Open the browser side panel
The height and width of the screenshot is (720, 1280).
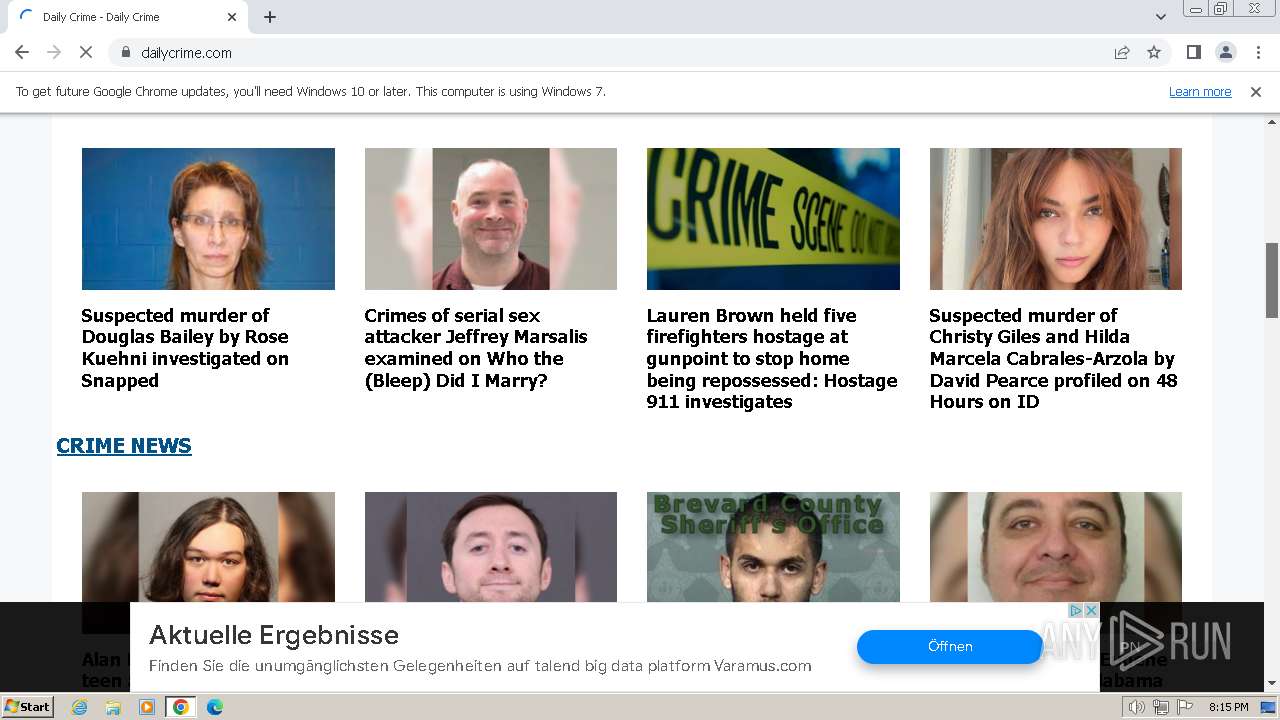(x=1193, y=52)
